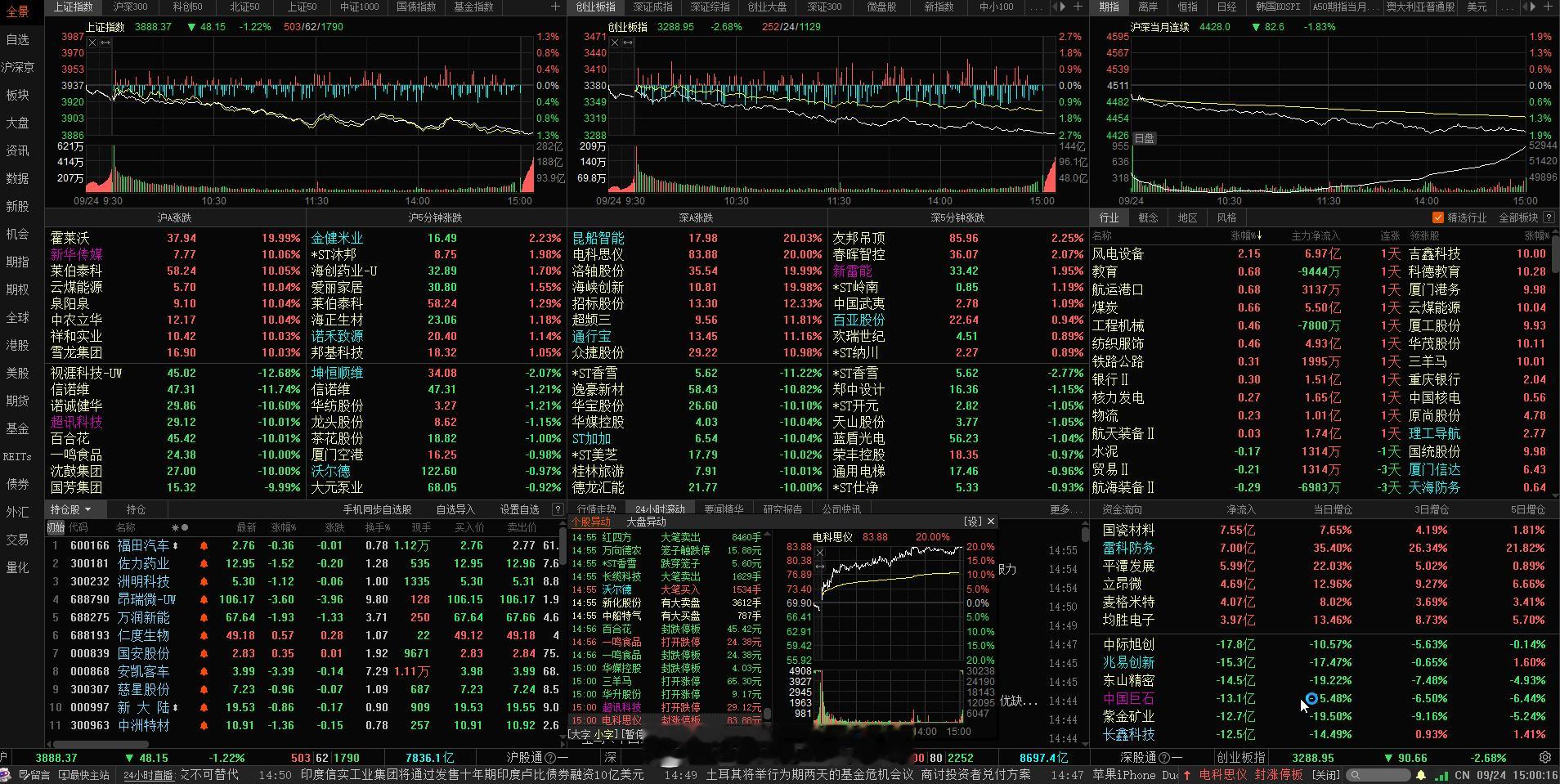
Task: Close the overlay on the 创业板指 chart
Action: 615,43
